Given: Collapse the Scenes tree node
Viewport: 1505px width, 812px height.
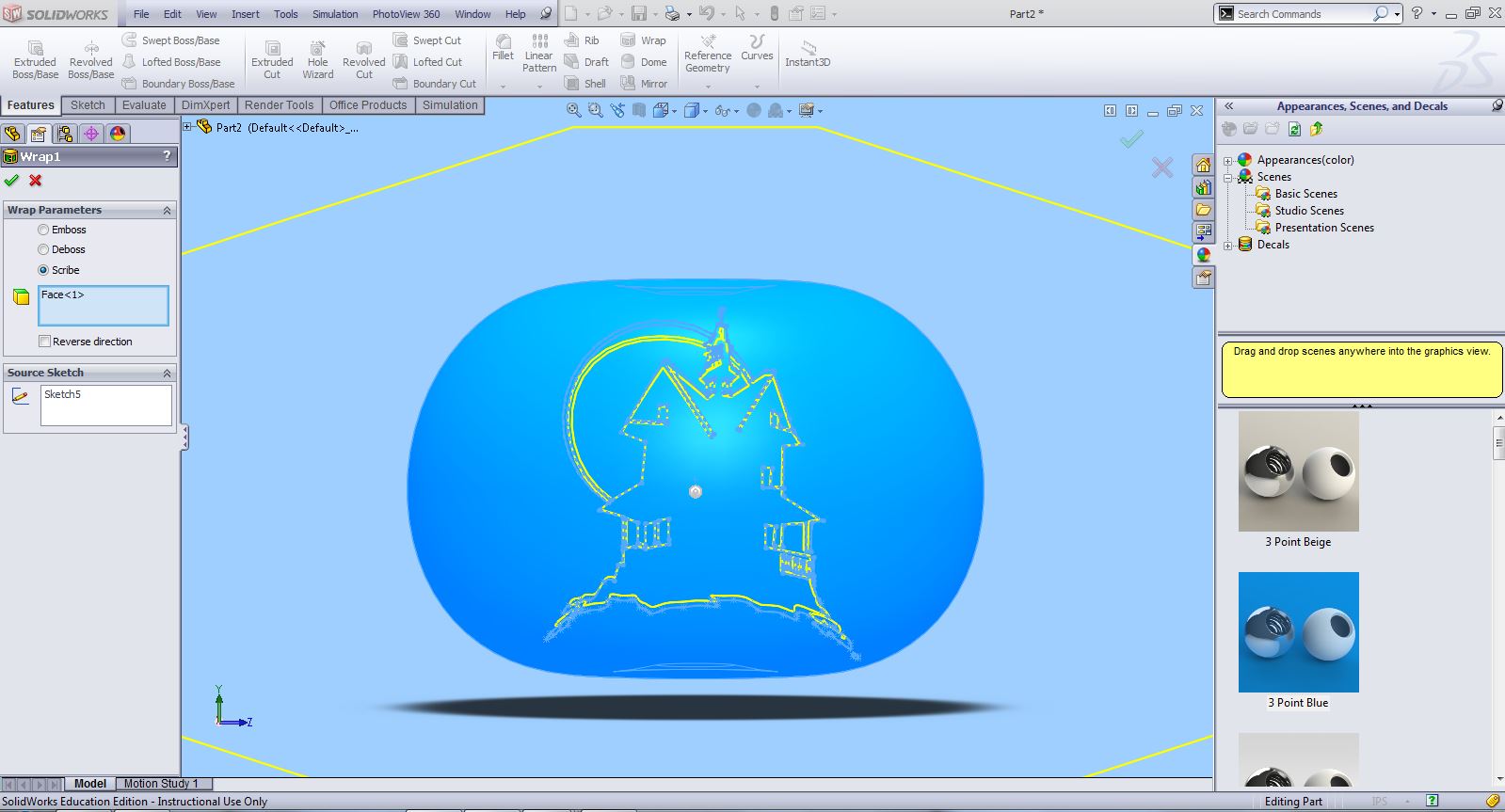Looking at the screenshot, I should click(1227, 177).
